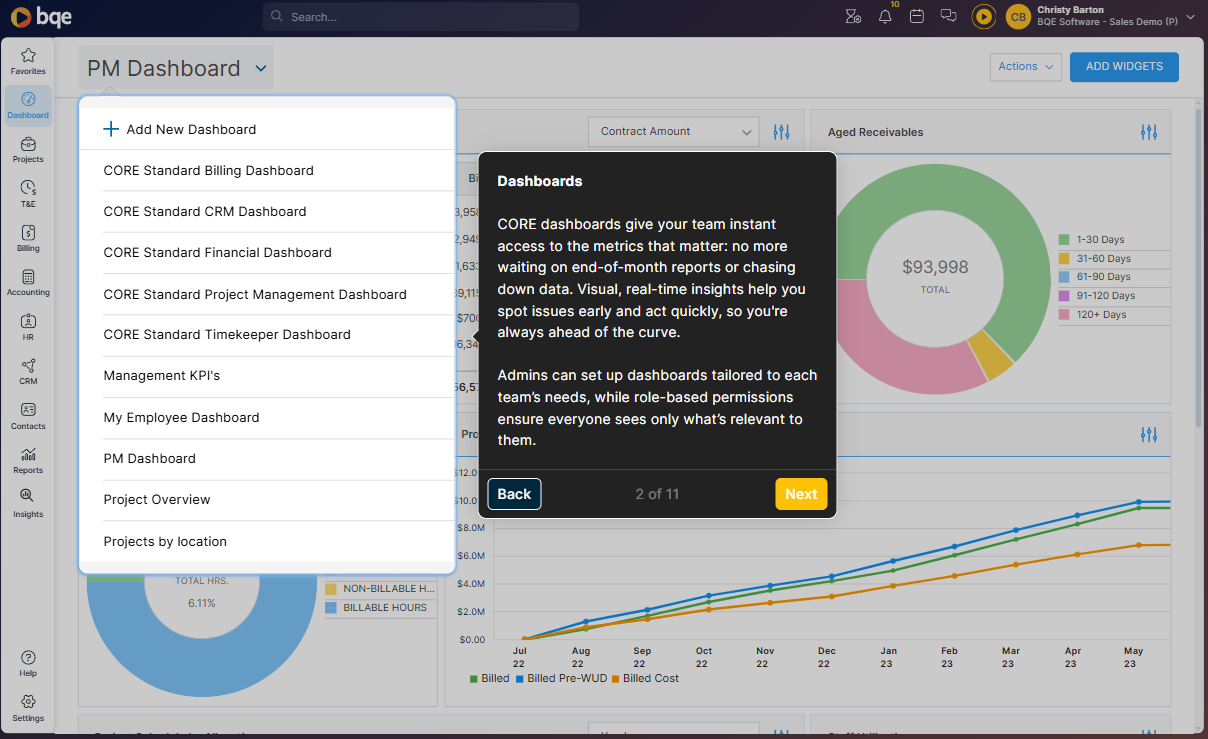Open notifications bell with 10 badge
The height and width of the screenshot is (739, 1208).
point(885,16)
